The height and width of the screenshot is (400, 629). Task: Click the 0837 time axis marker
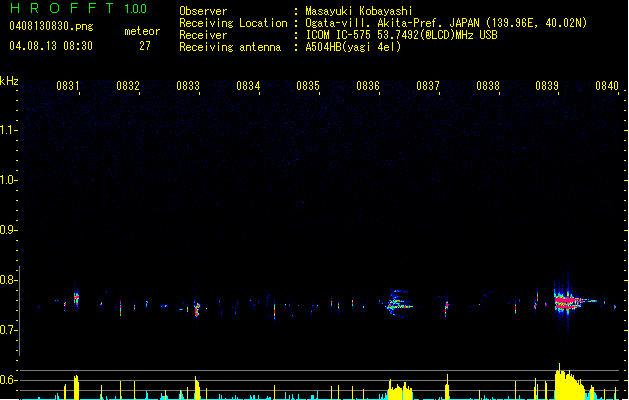[x=428, y=86]
